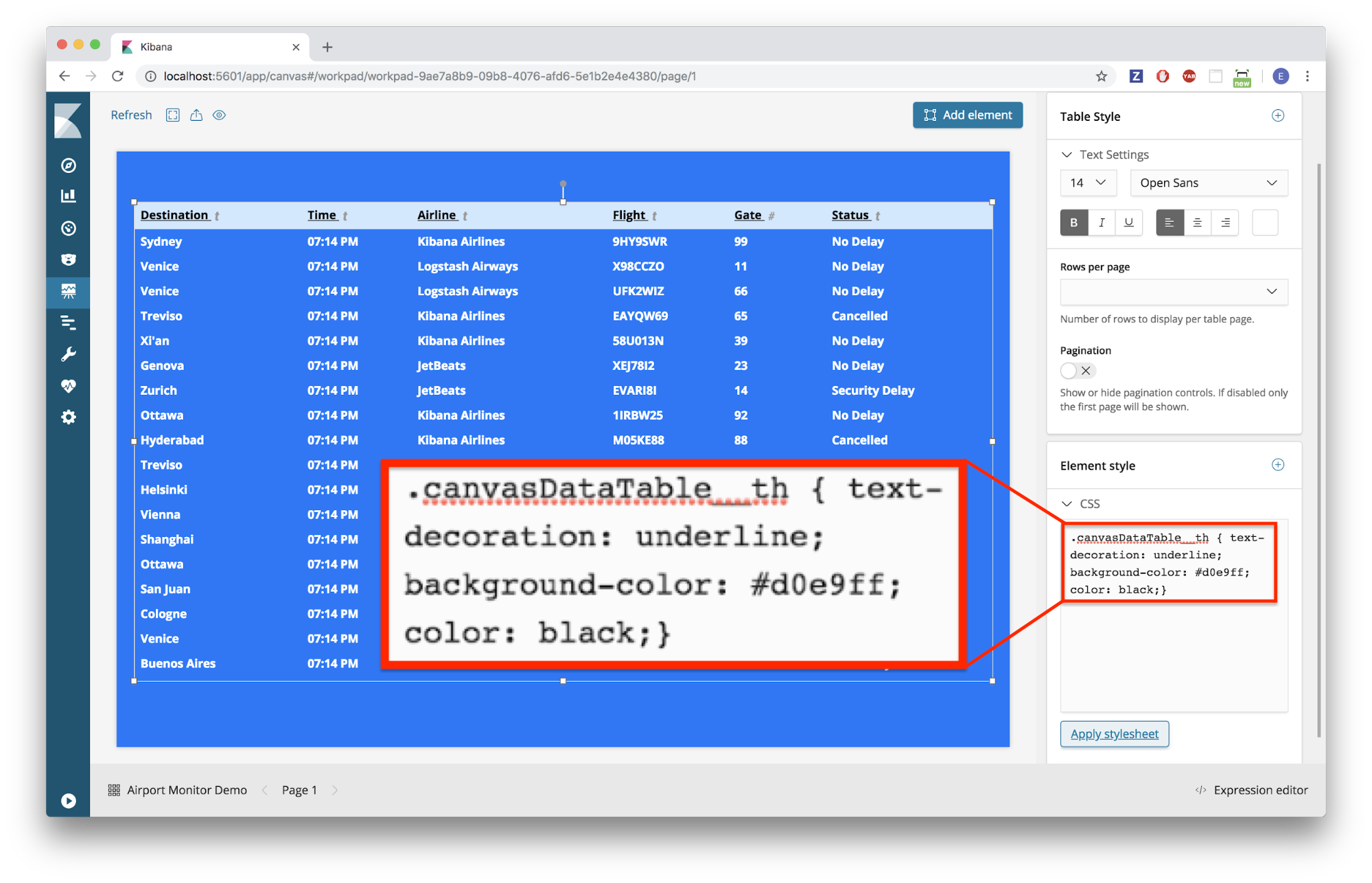Go to the next workpad page
This screenshot has height=883, width=1372.
click(x=335, y=790)
